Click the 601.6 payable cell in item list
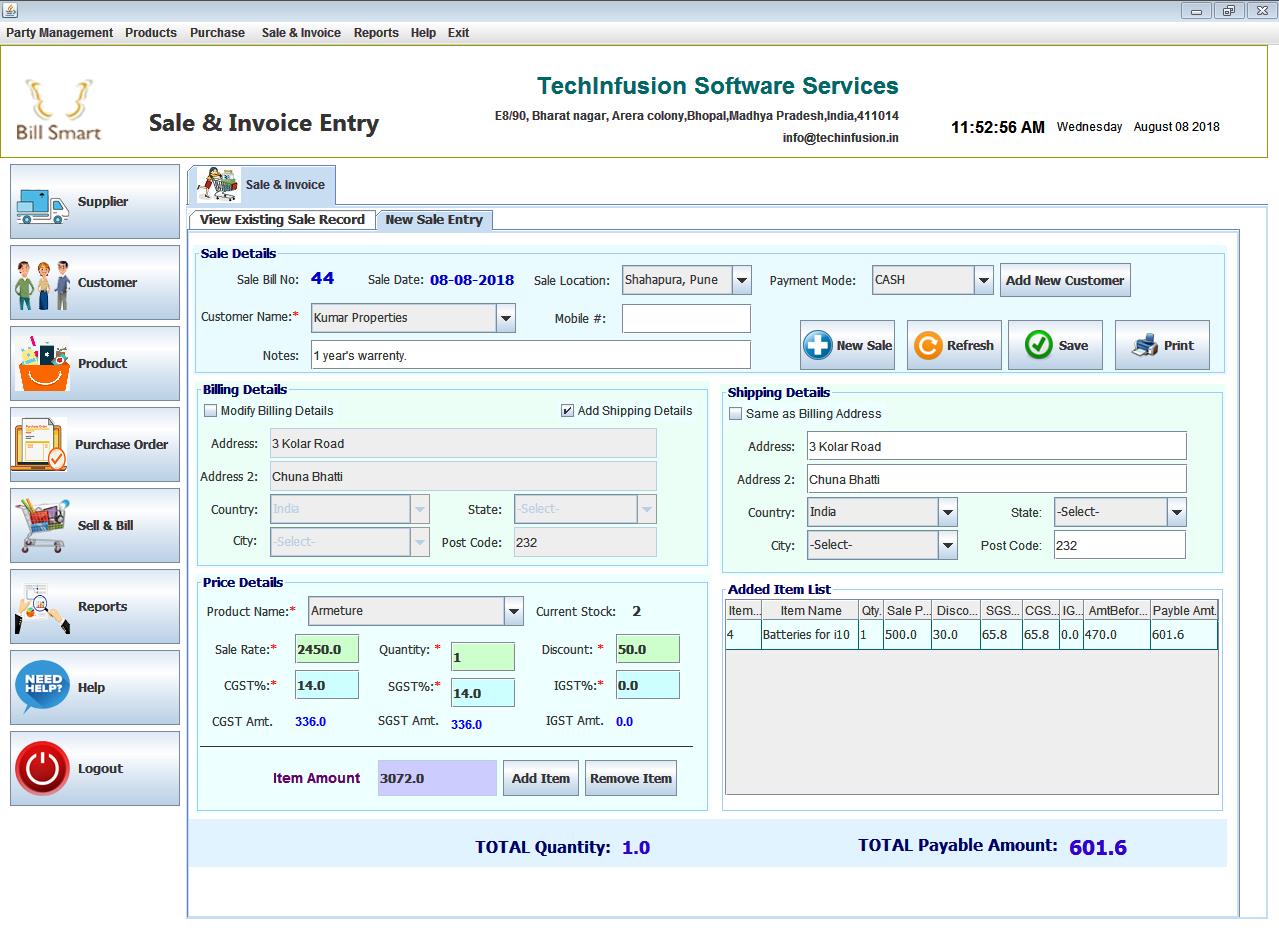 pos(1184,635)
